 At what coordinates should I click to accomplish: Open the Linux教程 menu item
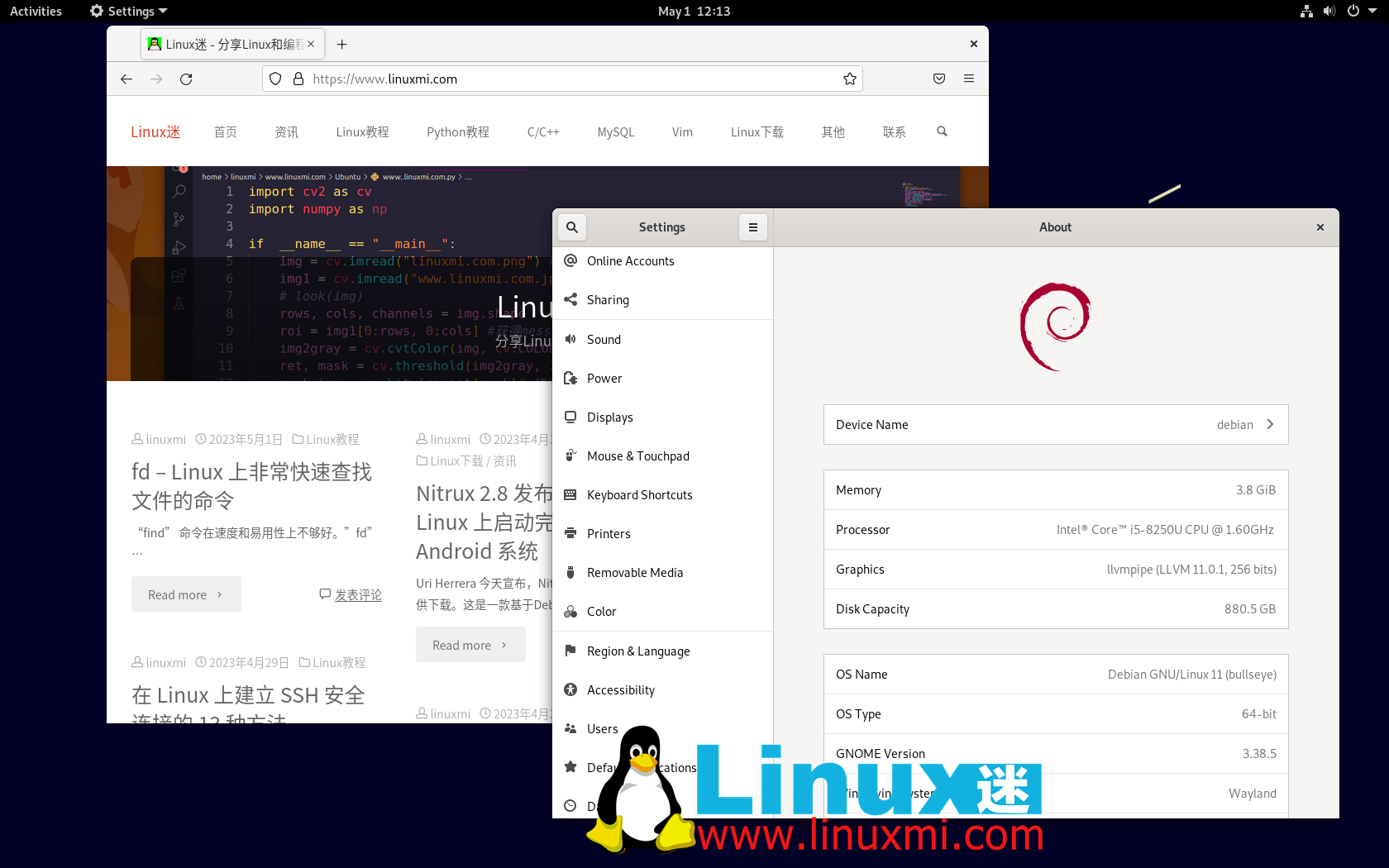(x=363, y=132)
